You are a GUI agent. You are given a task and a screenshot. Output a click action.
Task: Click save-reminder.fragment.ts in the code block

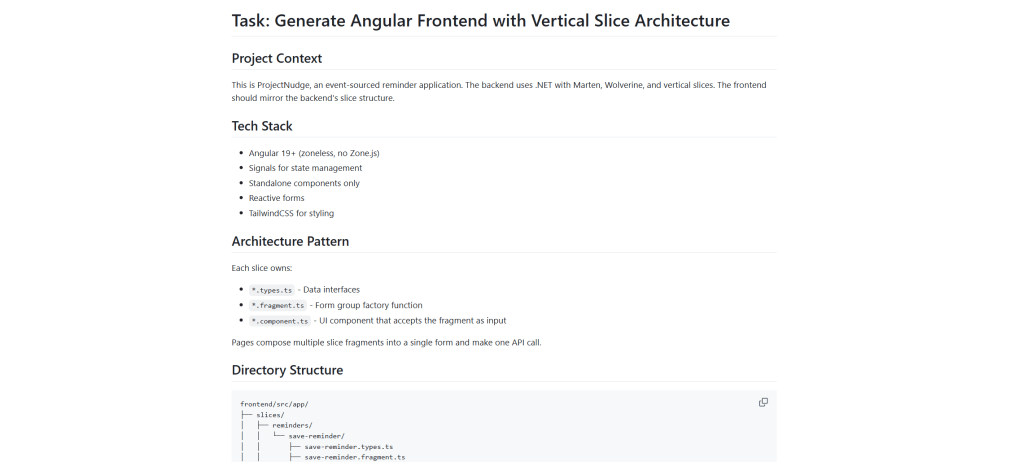355,457
